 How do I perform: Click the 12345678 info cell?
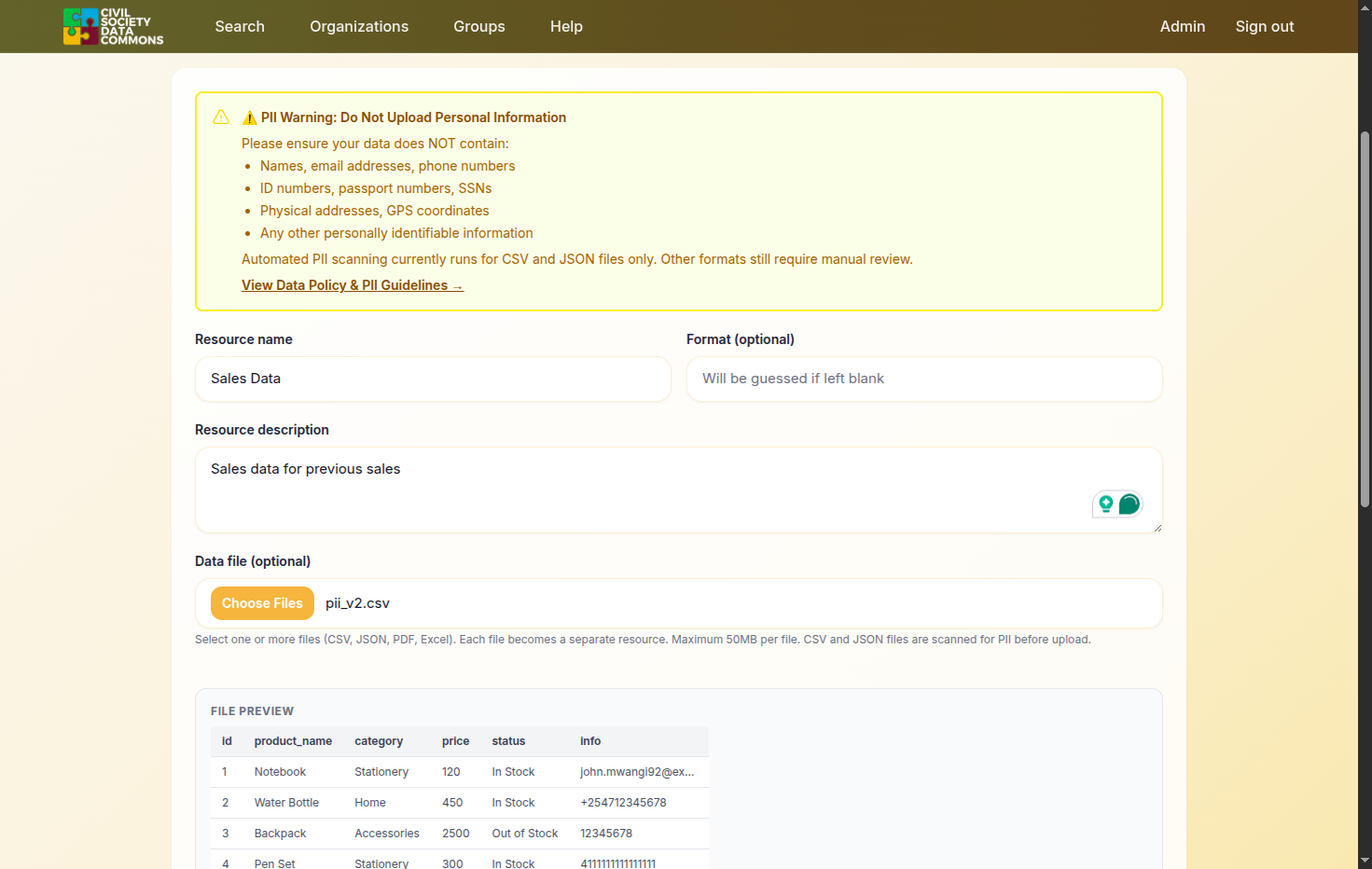point(606,834)
